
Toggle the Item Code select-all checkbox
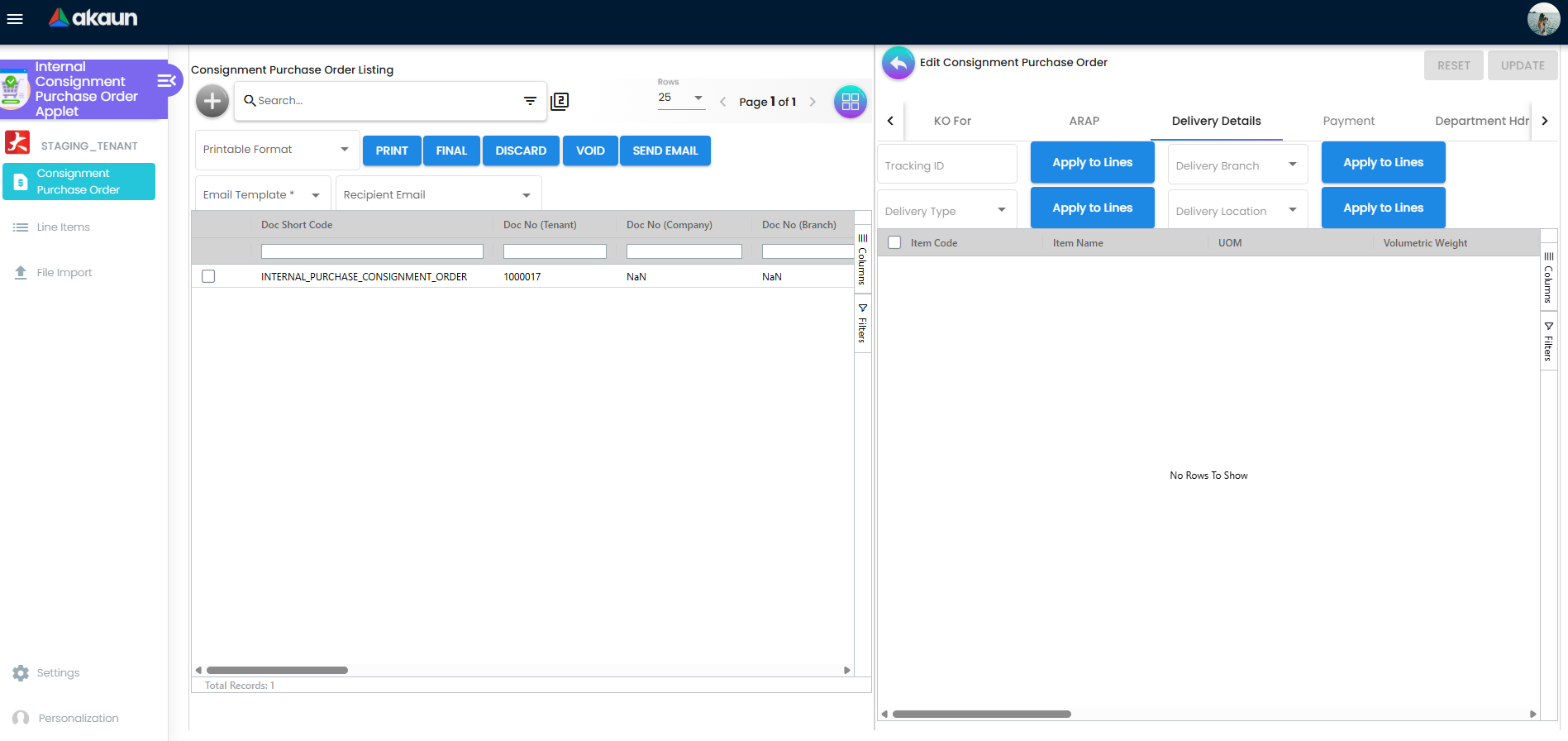[x=894, y=242]
